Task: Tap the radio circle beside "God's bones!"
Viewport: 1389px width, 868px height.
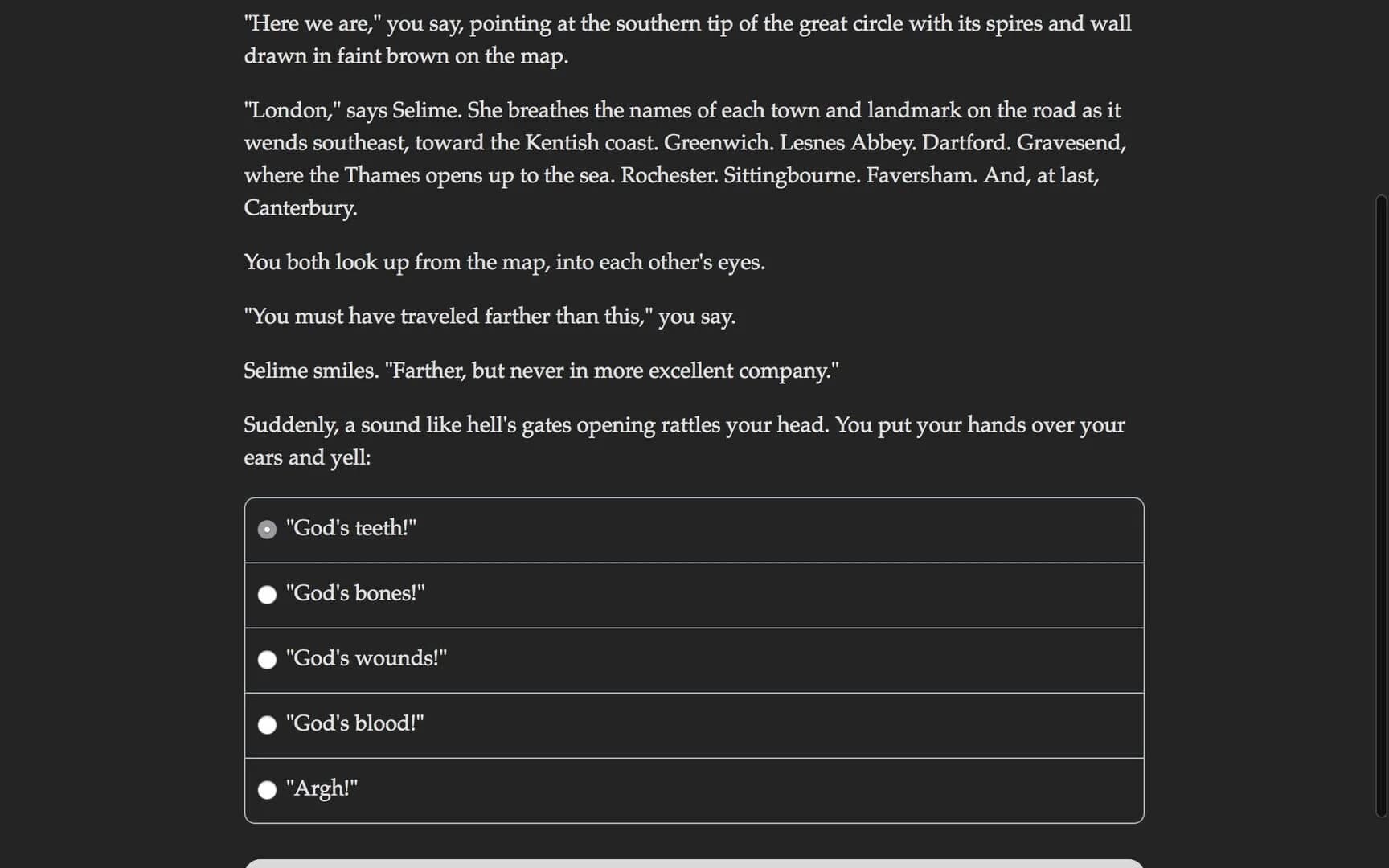Action: coord(267,595)
